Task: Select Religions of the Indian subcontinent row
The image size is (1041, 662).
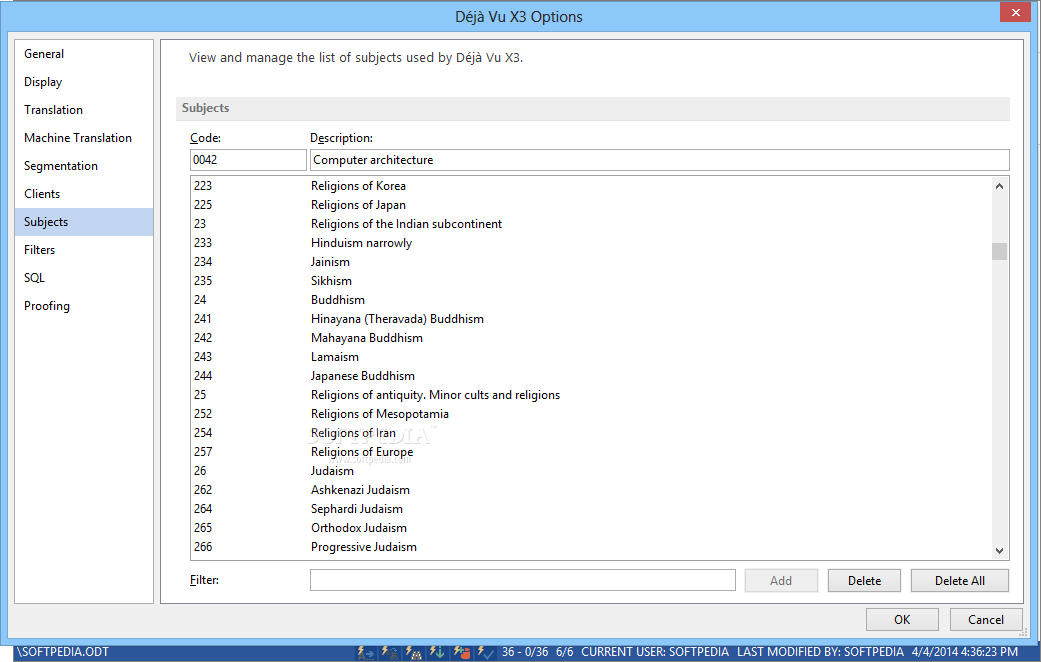Action: [591, 224]
